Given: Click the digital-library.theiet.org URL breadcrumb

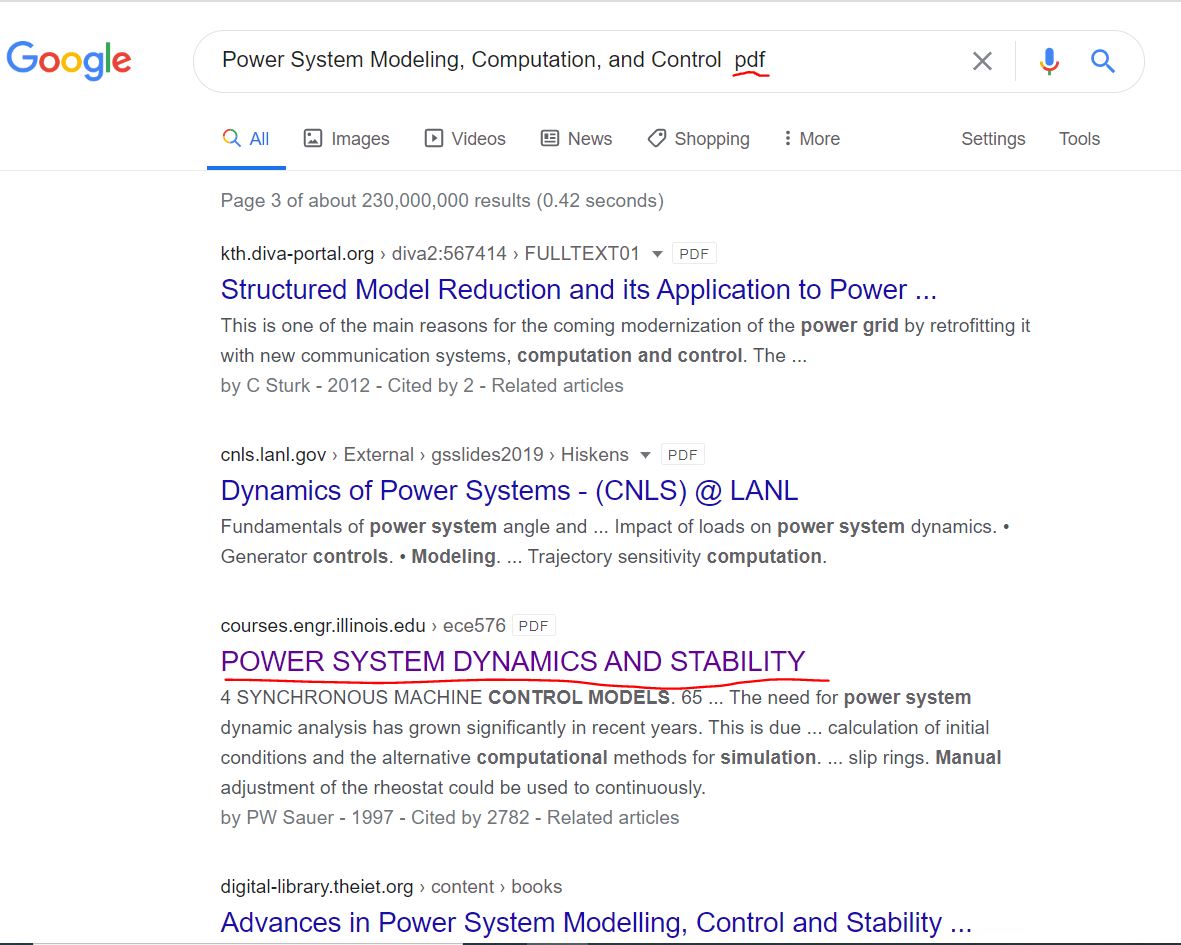Looking at the screenshot, I should pos(391,887).
